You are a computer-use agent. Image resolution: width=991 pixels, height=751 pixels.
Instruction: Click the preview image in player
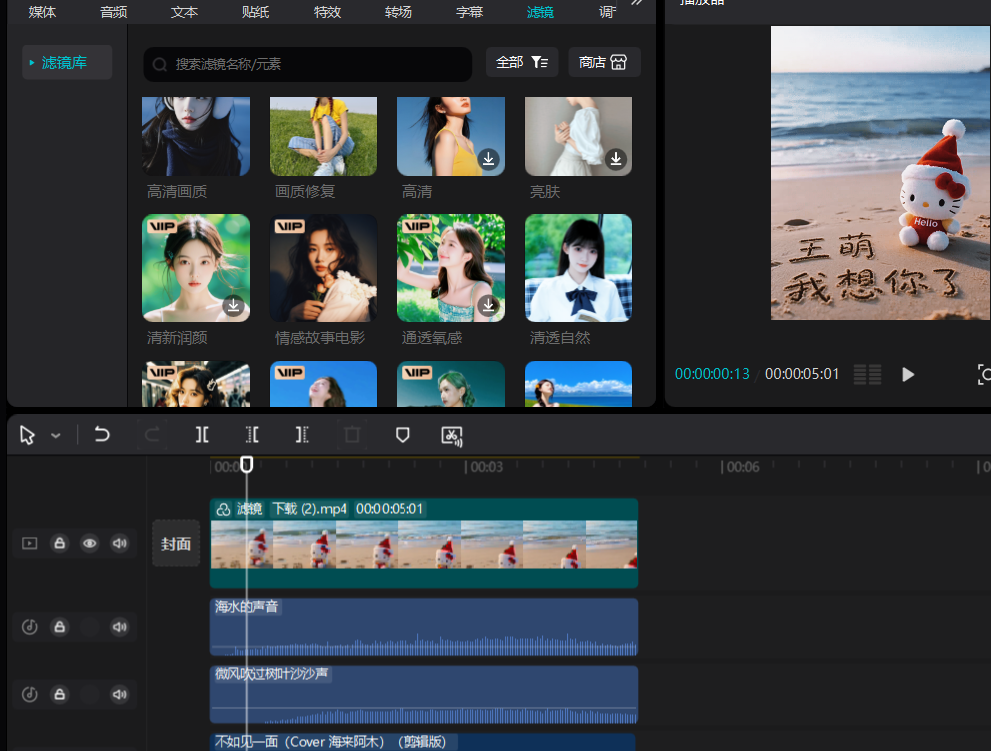pos(880,173)
